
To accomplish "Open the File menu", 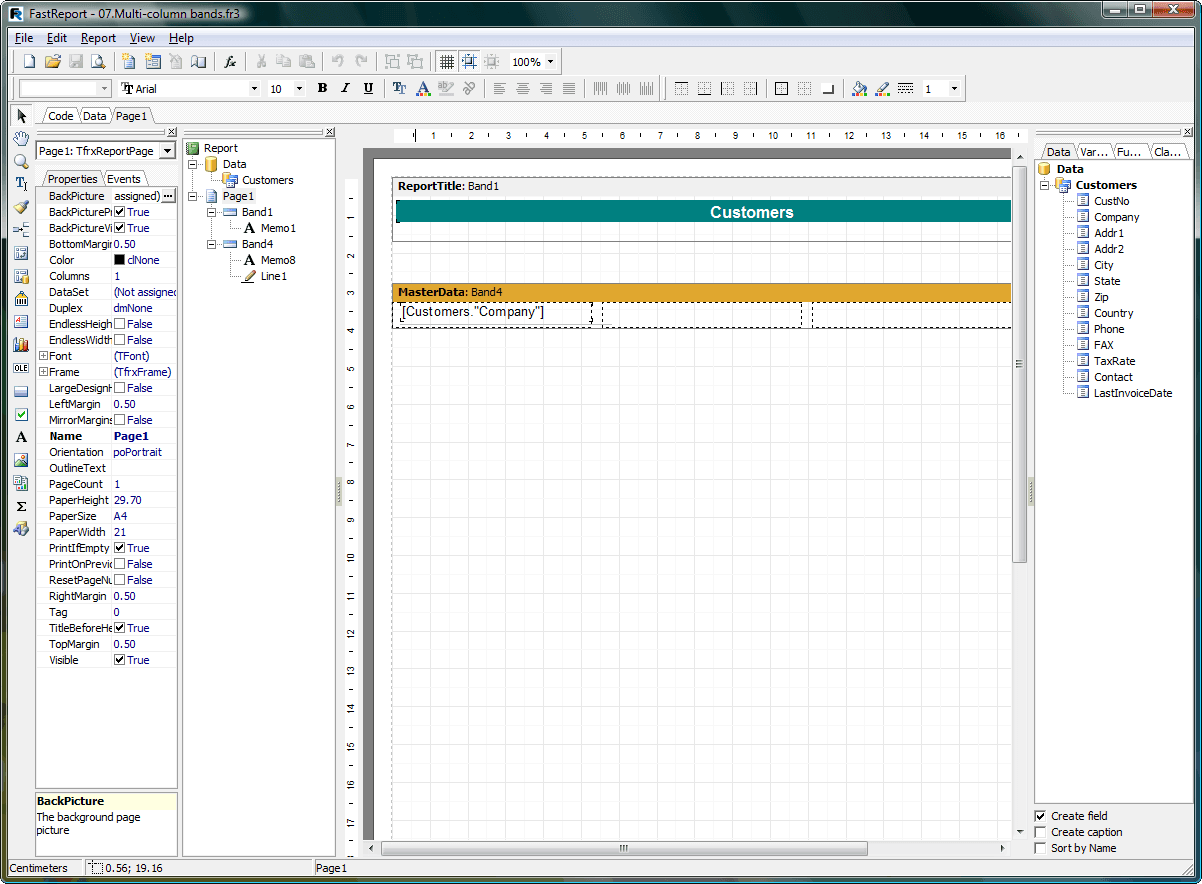I will click(x=24, y=38).
